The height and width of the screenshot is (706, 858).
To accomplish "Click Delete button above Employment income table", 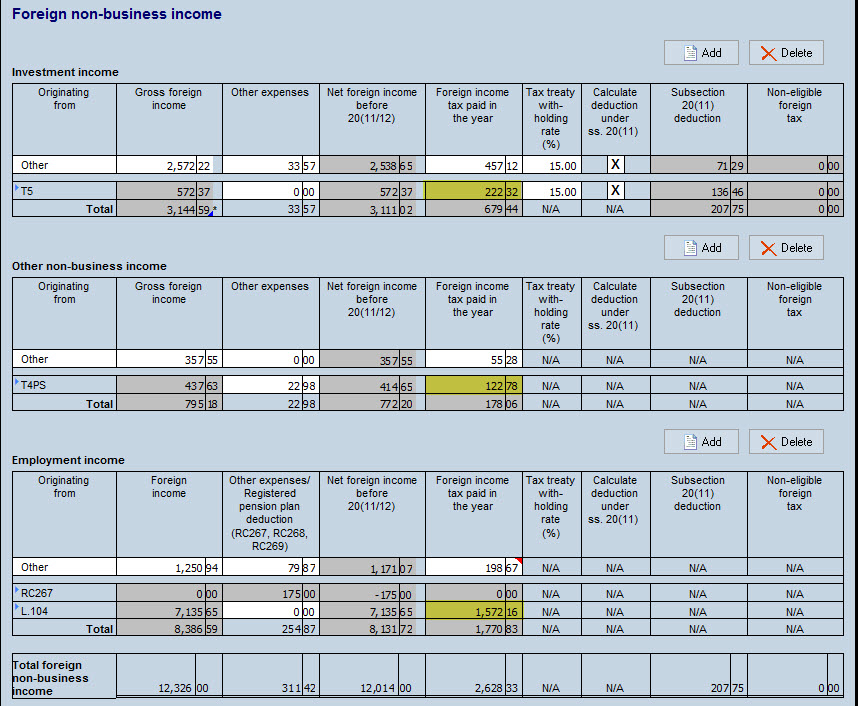I will tap(785, 442).
